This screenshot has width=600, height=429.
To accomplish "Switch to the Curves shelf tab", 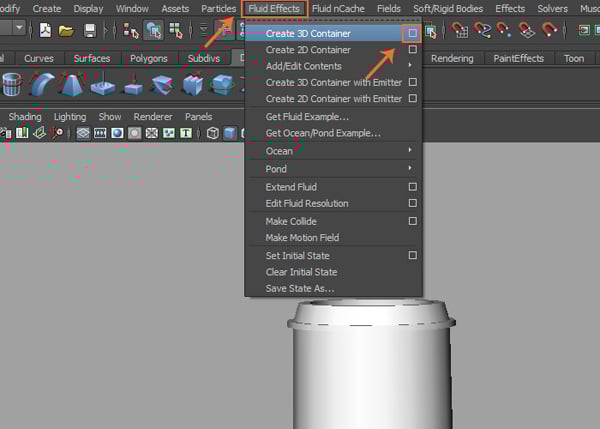I will click(x=39, y=58).
